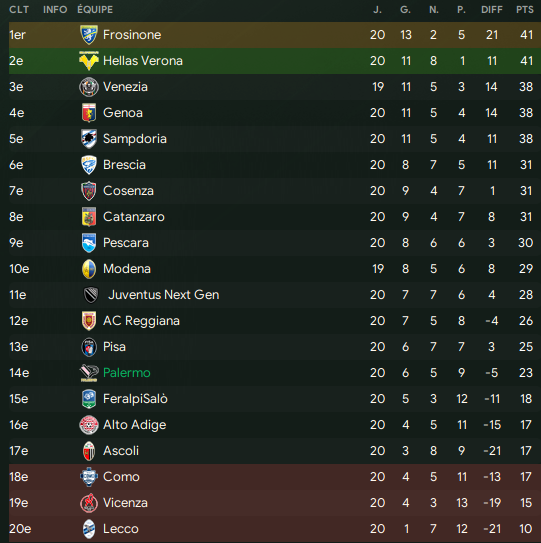Click the ÉQUIPE column header
Viewport: 541px width, 543px height.
click(x=95, y=9)
